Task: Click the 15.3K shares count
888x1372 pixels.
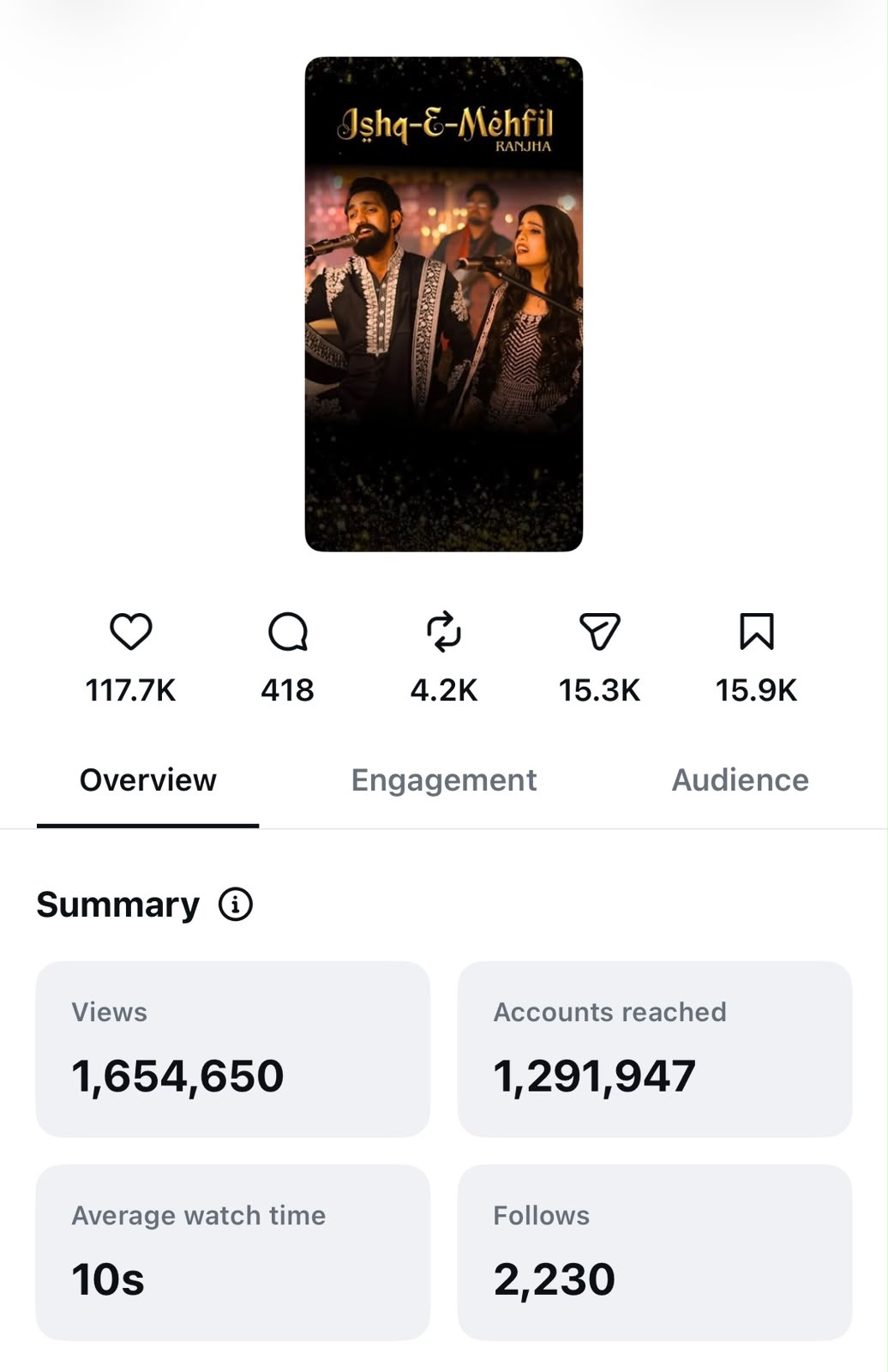Action: click(x=600, y=690)
